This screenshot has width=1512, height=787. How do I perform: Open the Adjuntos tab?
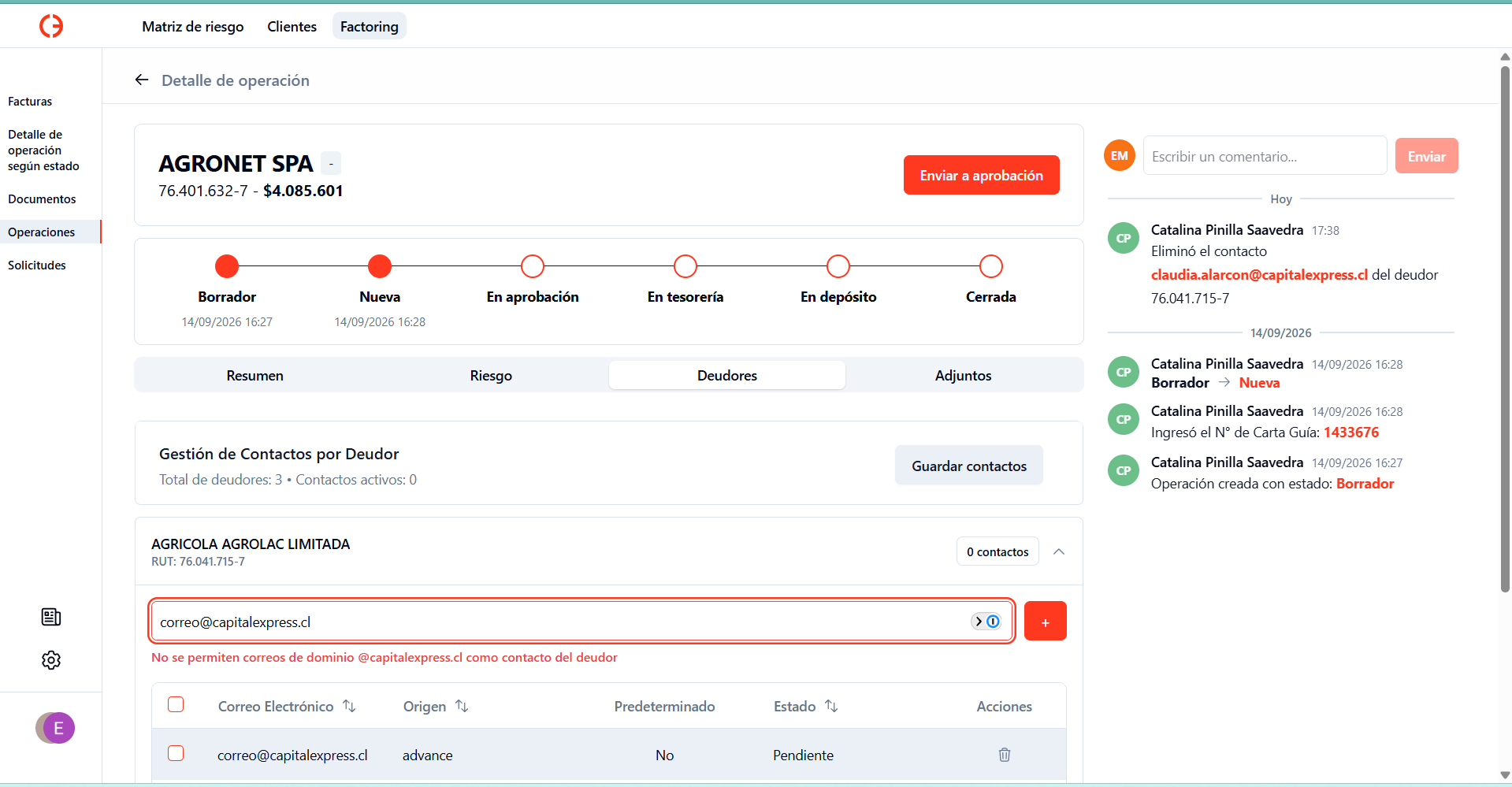pos(963,376)
